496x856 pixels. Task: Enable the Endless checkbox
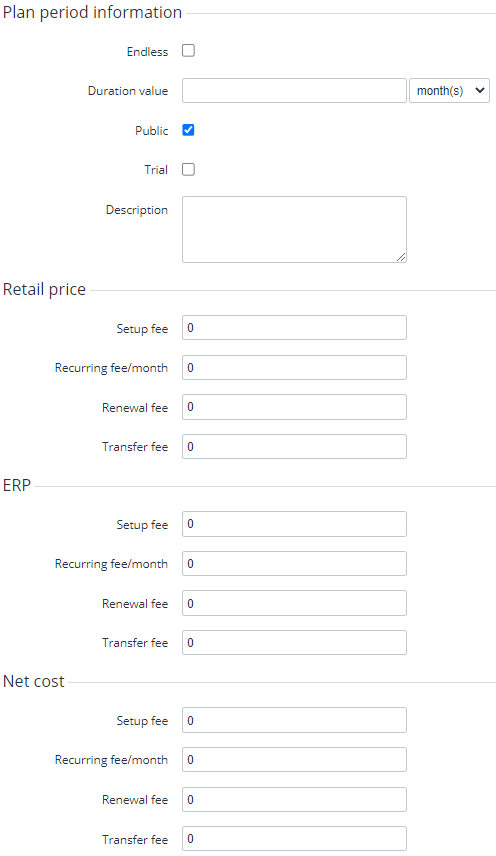(188, 51)
